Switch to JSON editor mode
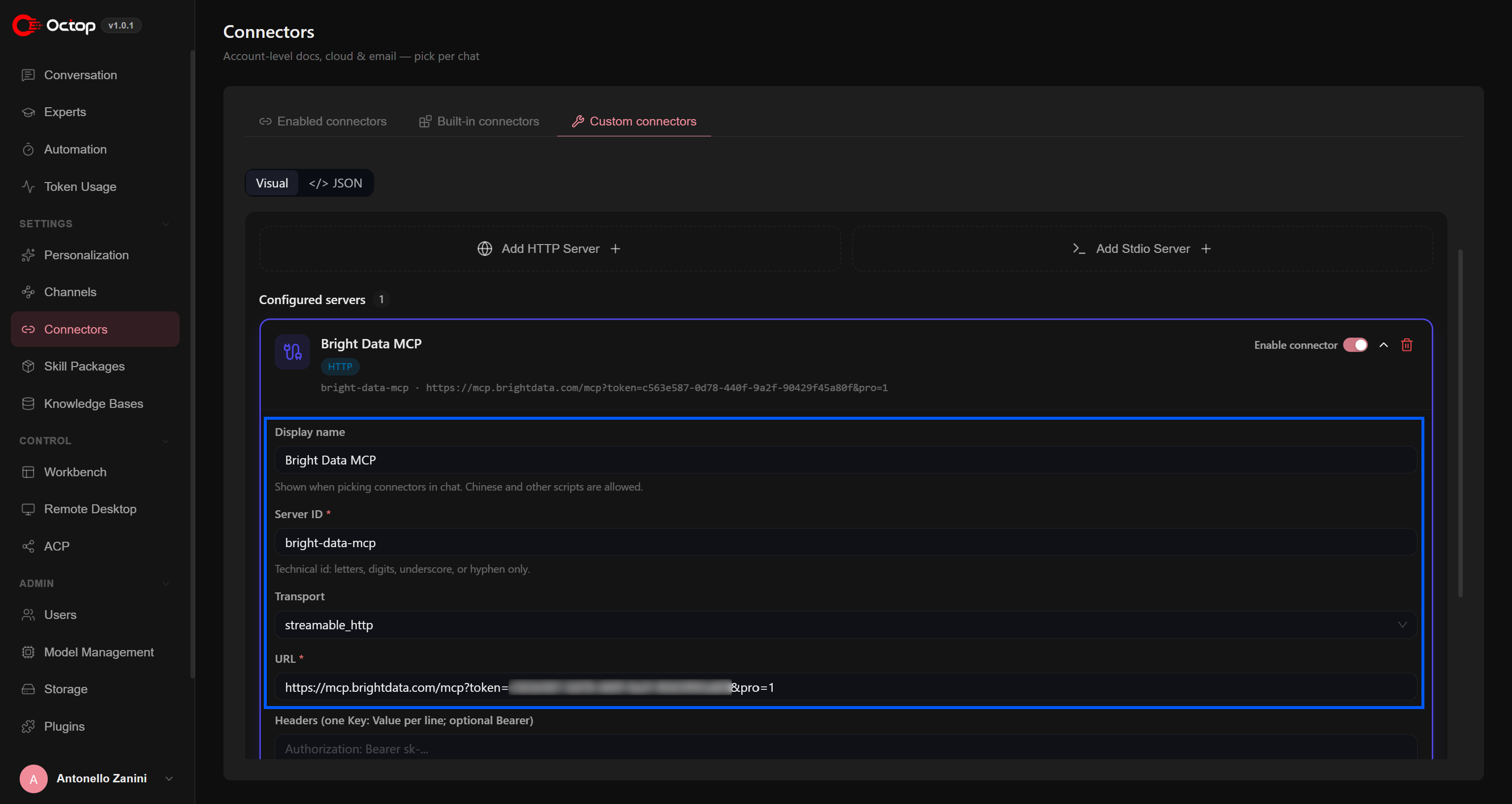1512x804 pixels. [x=335, y=183]
